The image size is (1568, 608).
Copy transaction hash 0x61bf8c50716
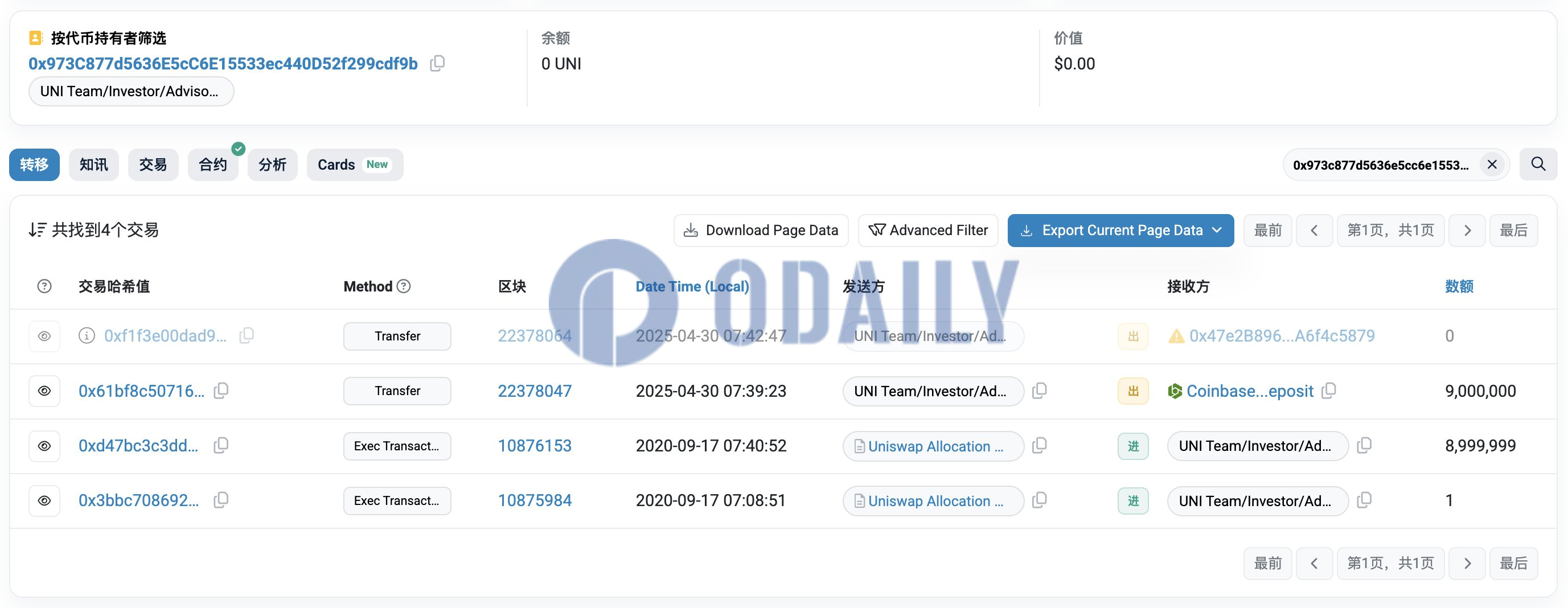click(x=221, y=391)
